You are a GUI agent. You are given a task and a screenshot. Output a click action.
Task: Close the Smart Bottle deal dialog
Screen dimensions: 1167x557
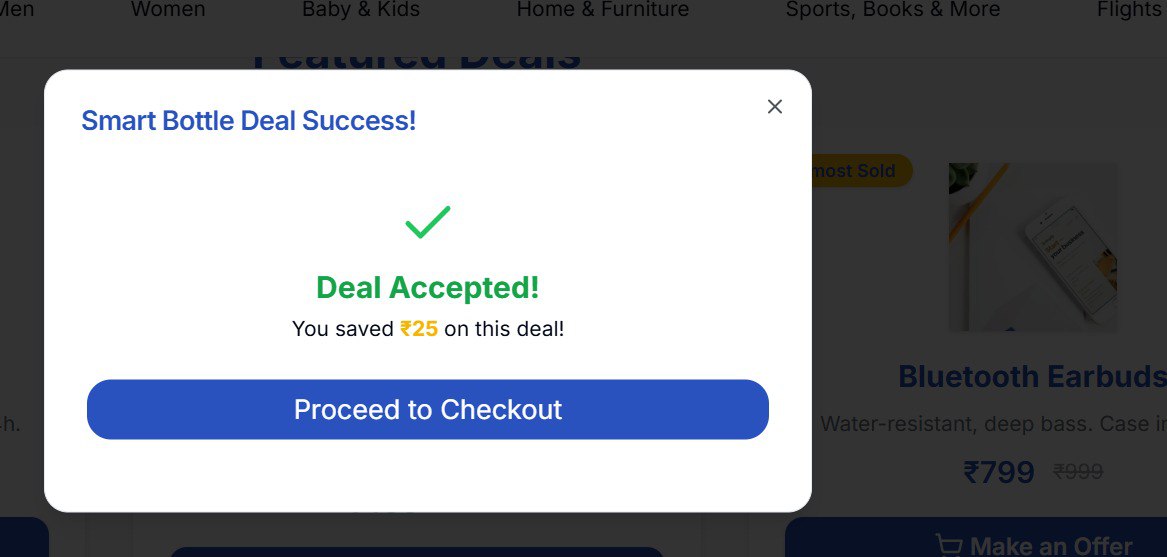point(774,107)
